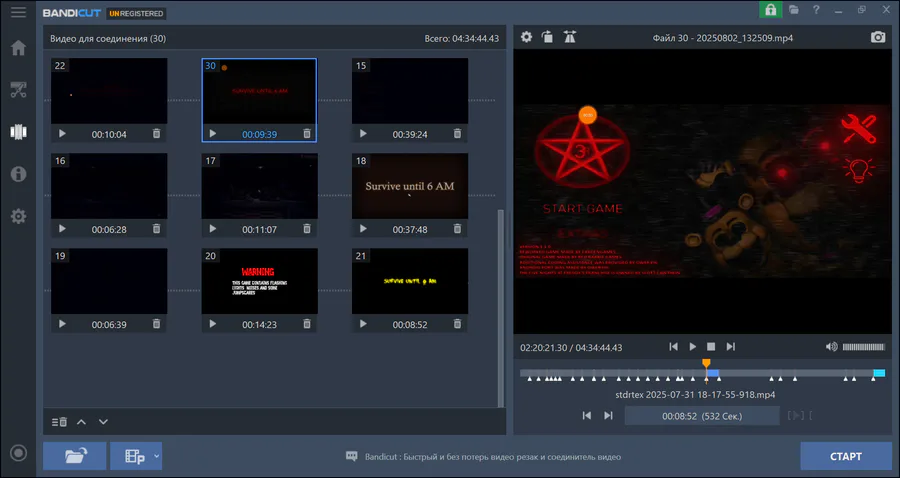This screenshot has height=478, width=900.
Task: Click the 02:20:21.30 / 04:34:44.43 time readout
Action: point(571,347)
